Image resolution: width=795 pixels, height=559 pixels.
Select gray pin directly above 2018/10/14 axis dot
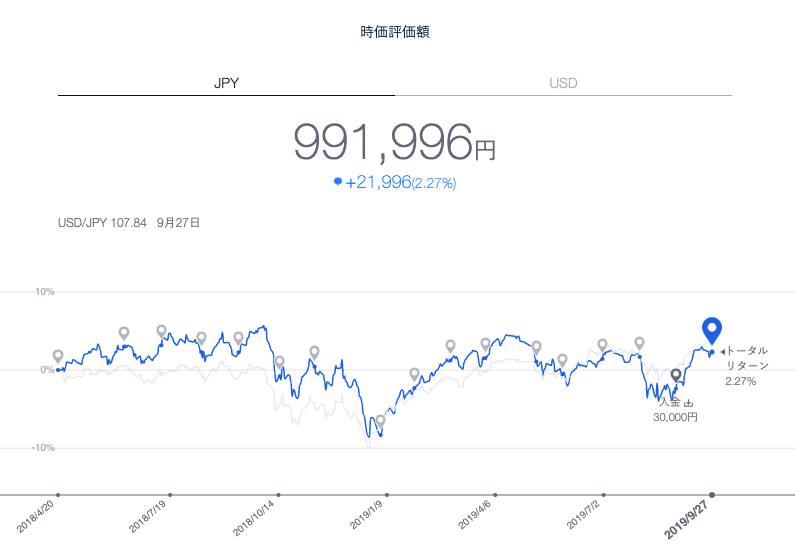pos(279,362)
